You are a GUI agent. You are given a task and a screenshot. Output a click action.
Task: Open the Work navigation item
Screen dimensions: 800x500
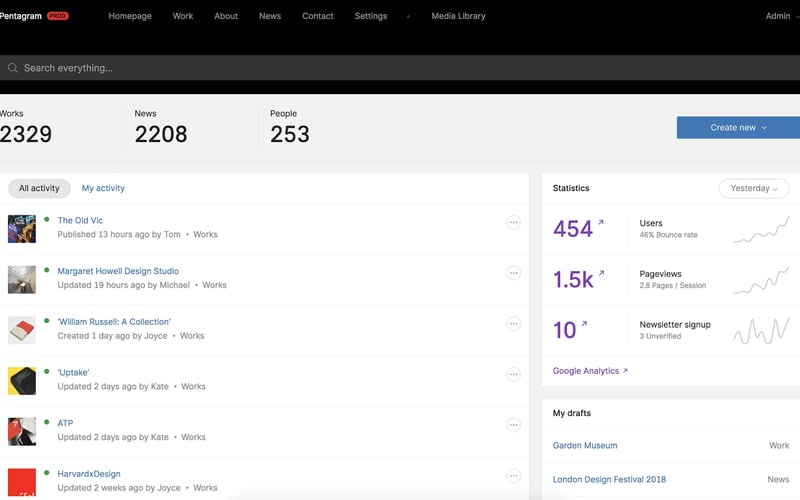tap(183, 16)
